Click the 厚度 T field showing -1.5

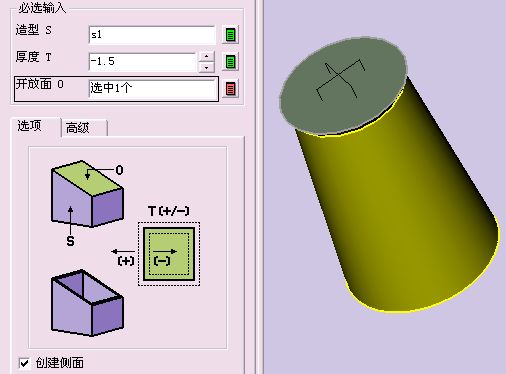point(143,62)
